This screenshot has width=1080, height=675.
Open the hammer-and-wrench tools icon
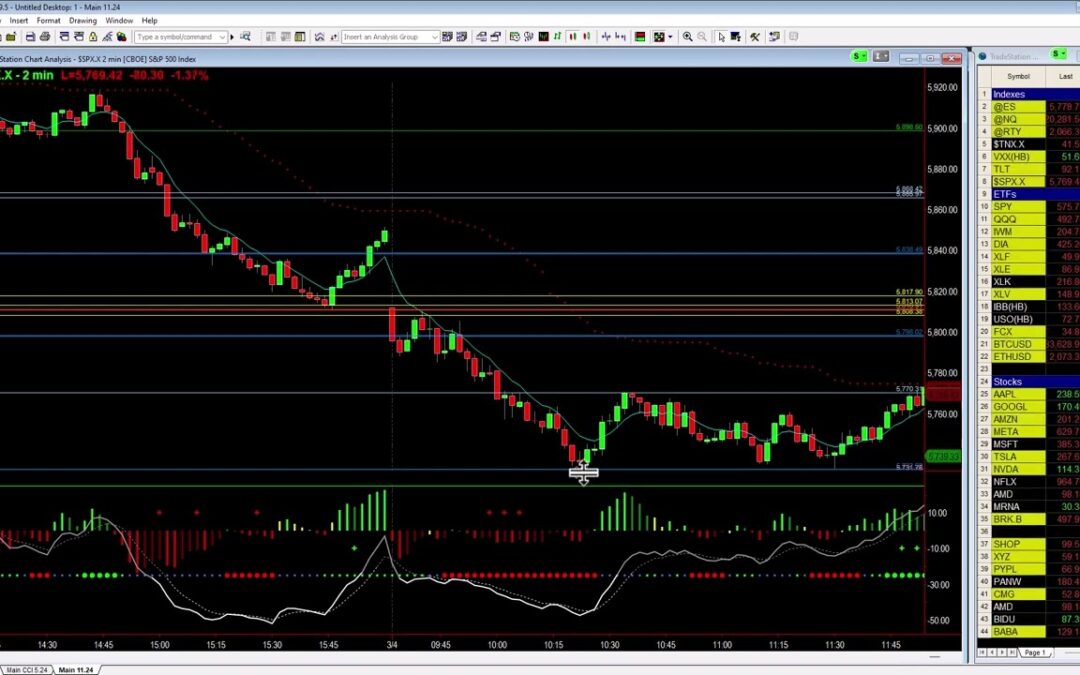pos(755,37)
